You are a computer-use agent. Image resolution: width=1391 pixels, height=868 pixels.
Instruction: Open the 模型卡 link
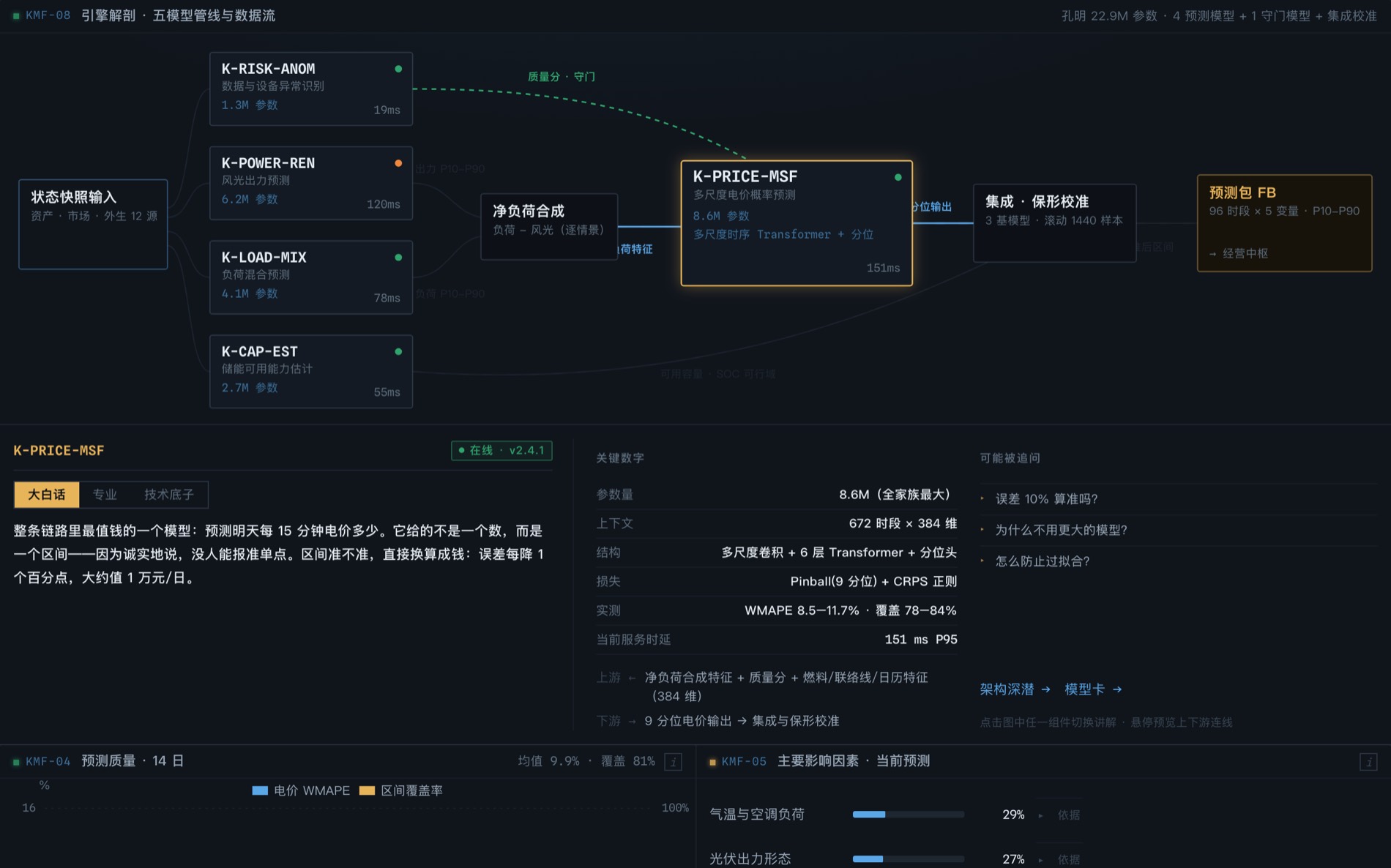coord(1093,689)
